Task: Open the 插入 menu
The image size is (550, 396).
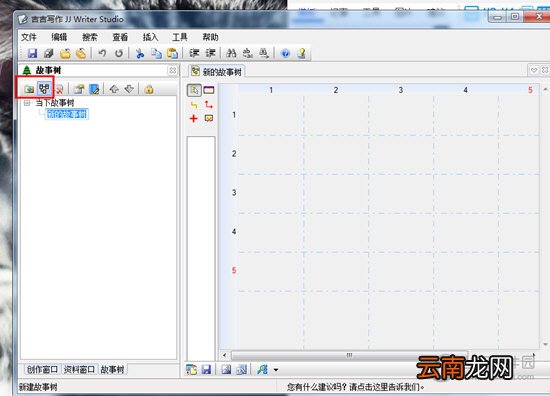Action: (x=150, y=37)
